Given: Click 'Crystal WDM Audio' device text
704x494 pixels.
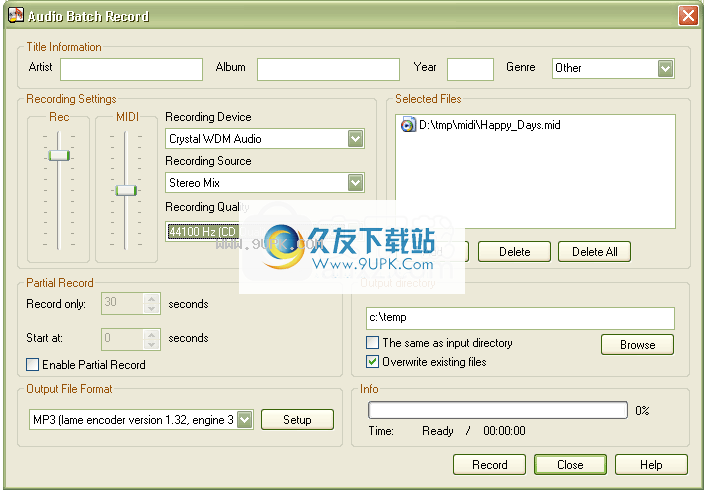Looking at the screenshot, I should [x=215, y=139].
